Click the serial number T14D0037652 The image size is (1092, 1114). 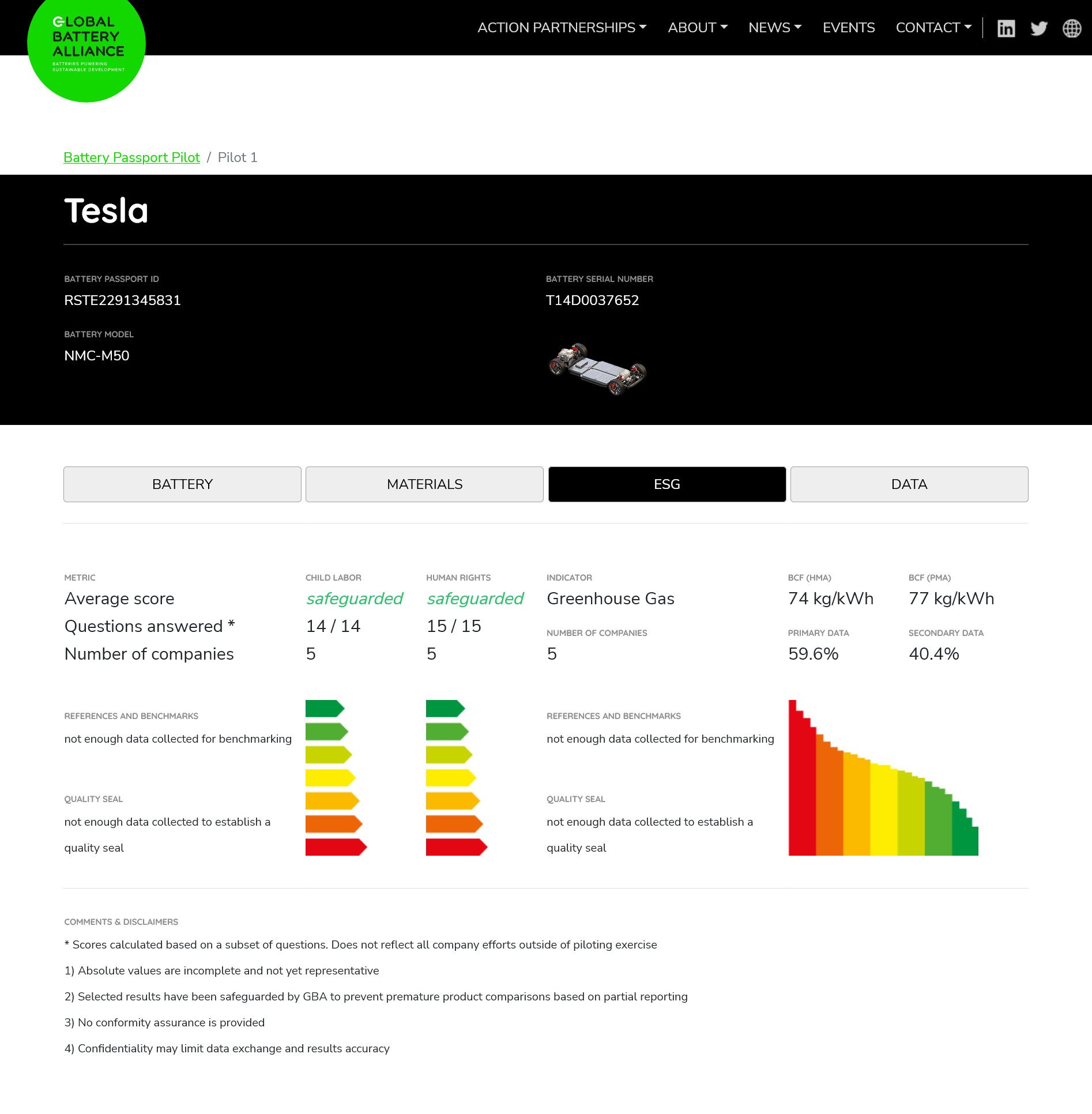[592, 300]
